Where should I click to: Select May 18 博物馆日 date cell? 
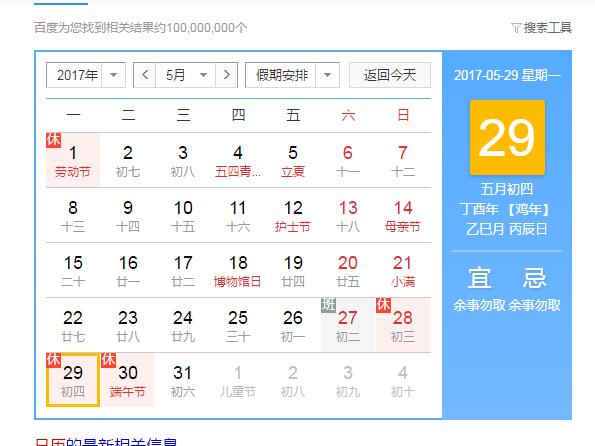coord(238,270)
